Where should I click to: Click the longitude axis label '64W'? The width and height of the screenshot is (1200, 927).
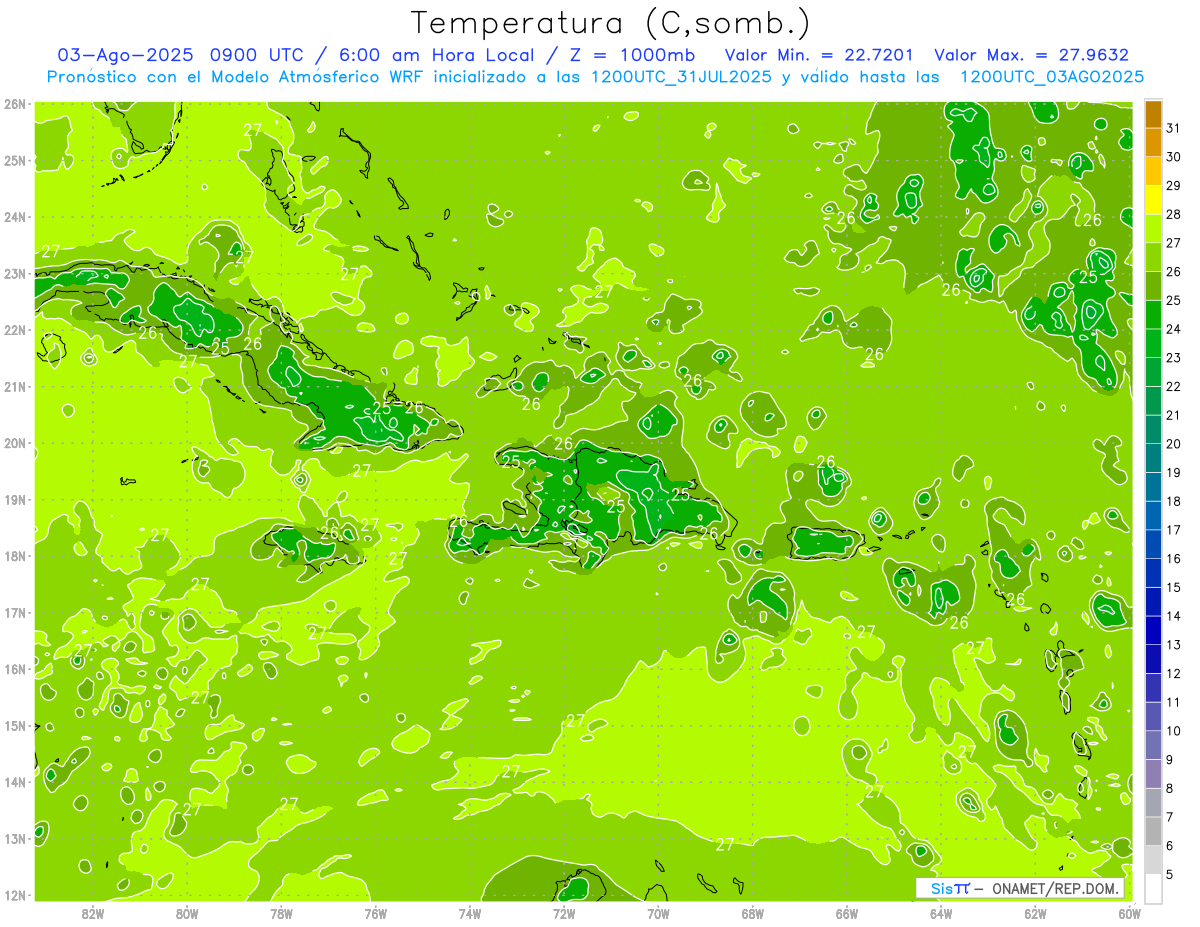pyautogui.click(x=941, y=913)
